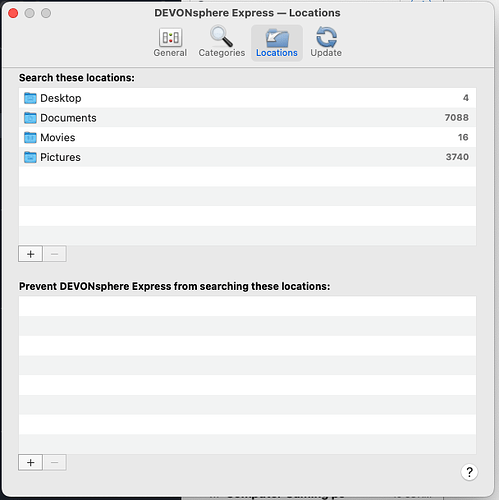Open the Update preferences pane

[326, 43]
